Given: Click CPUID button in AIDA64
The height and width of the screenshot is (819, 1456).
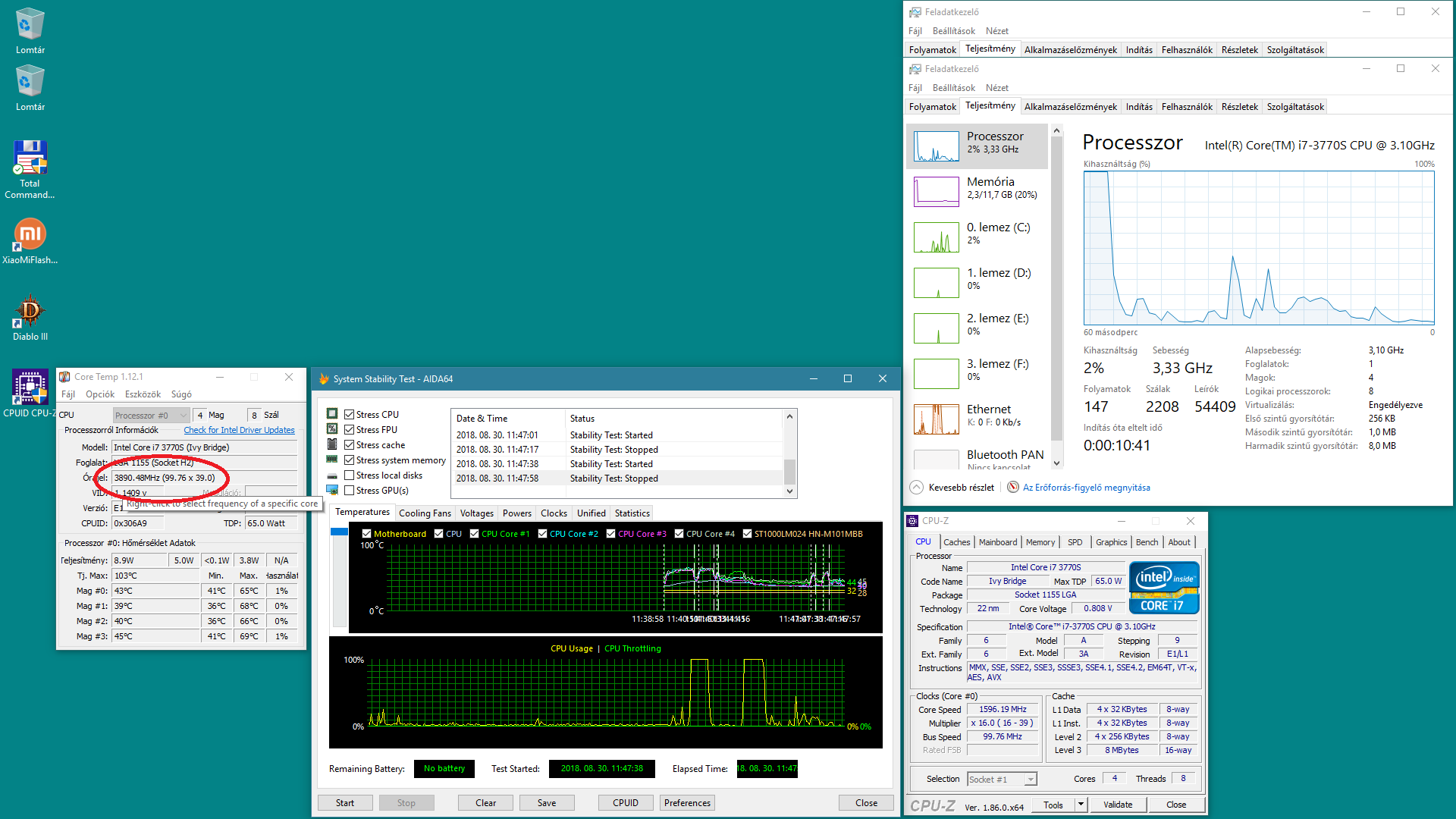Looking at the screenshot, I should tap(626, 803).
